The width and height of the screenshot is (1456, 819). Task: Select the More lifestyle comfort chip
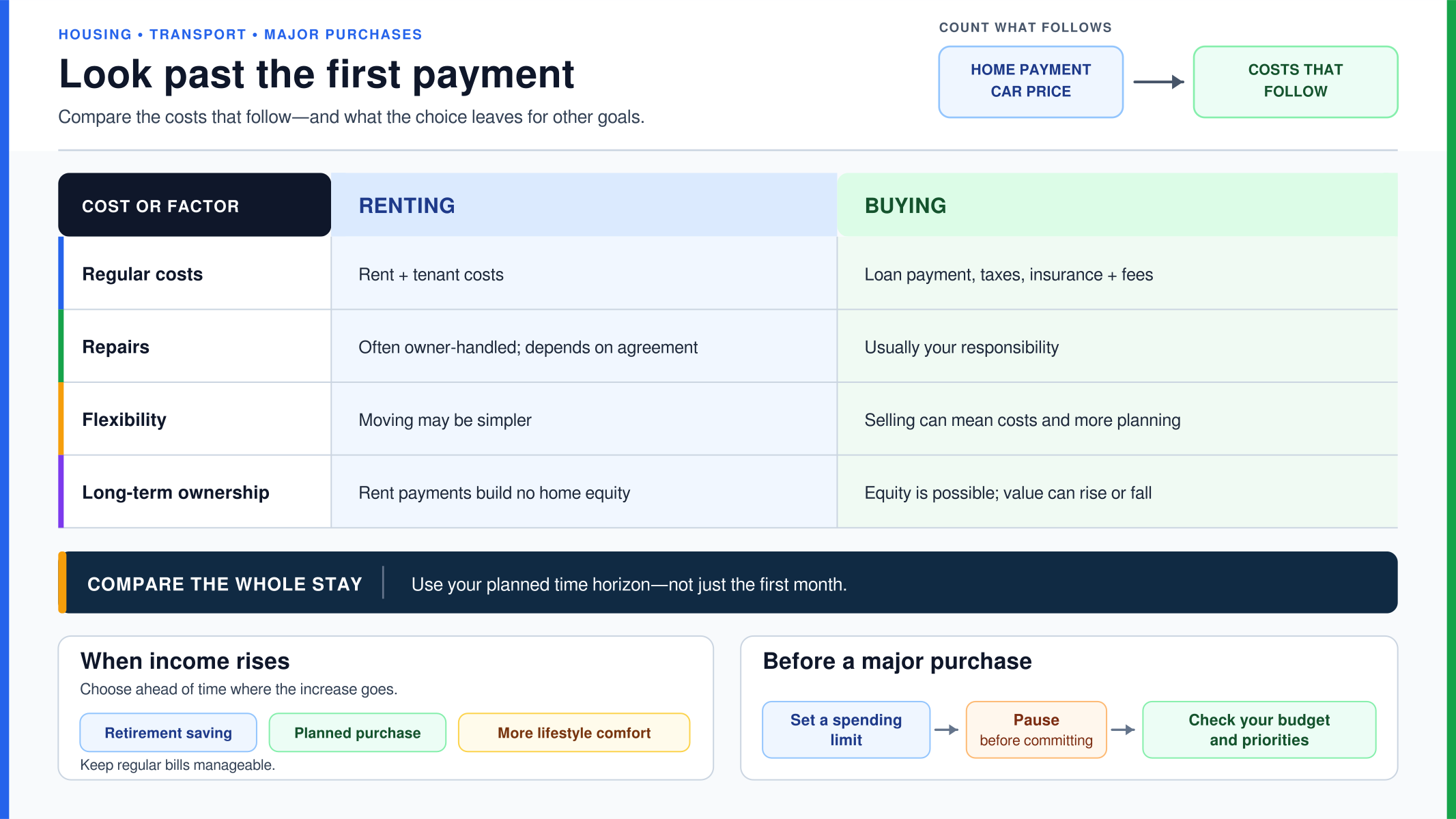point(573,732)
